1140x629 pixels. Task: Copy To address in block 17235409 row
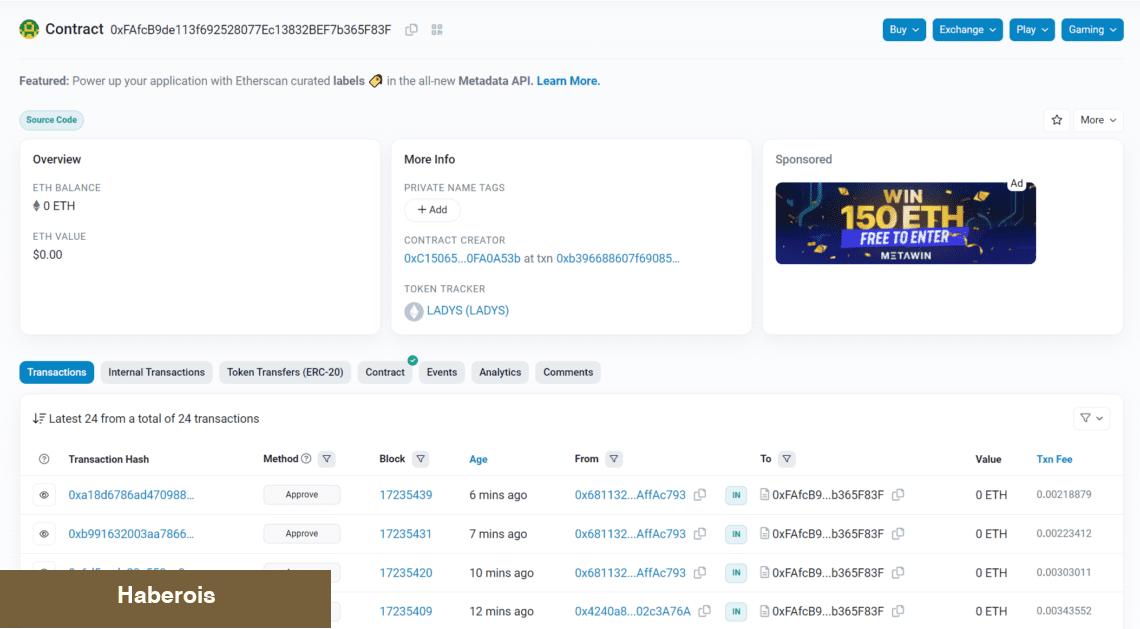pos(899,612)
